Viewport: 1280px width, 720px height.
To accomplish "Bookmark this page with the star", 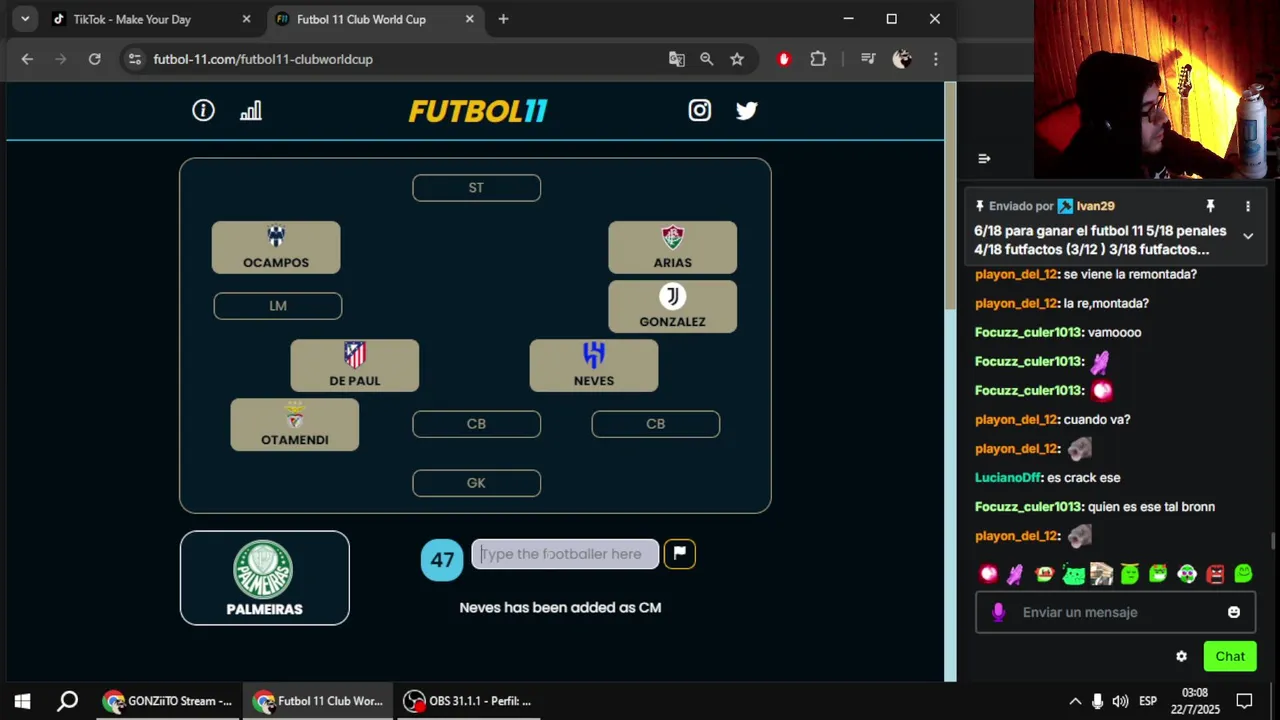I will [x=737, y=59].
